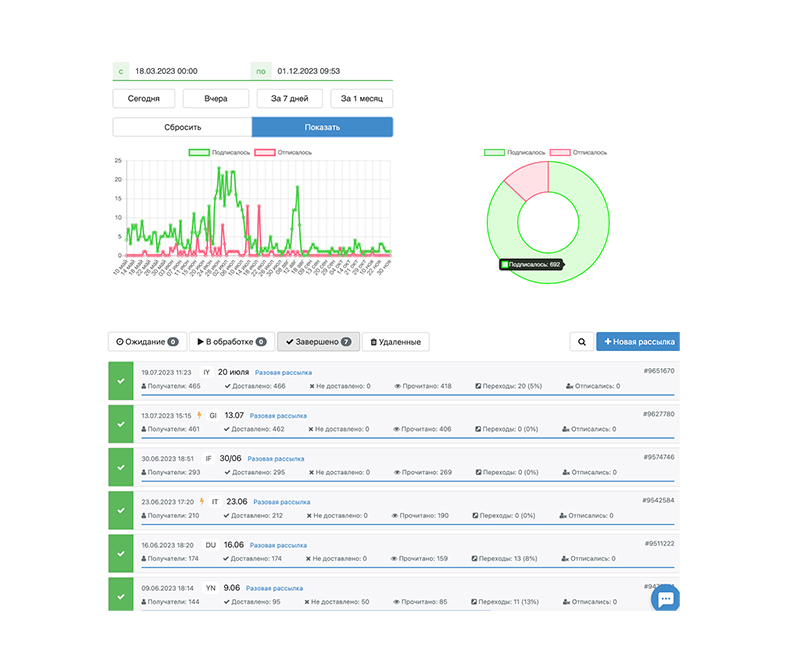This screenshot has height=667, width=786.
Task: Click the search magnifier icon button
Action: 581,342
